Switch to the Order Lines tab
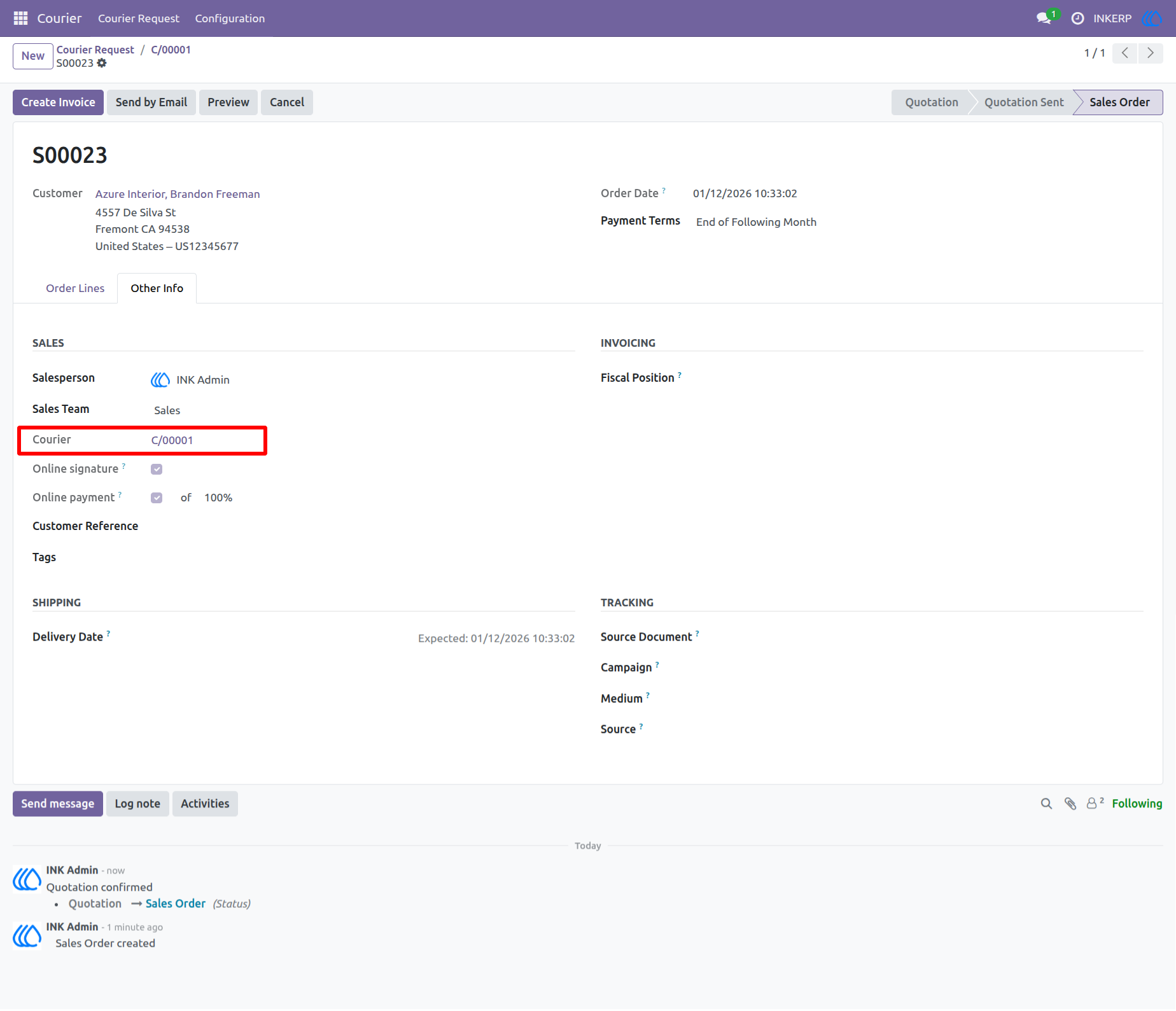This screenshot has width=1176, height=1011. 75,288
